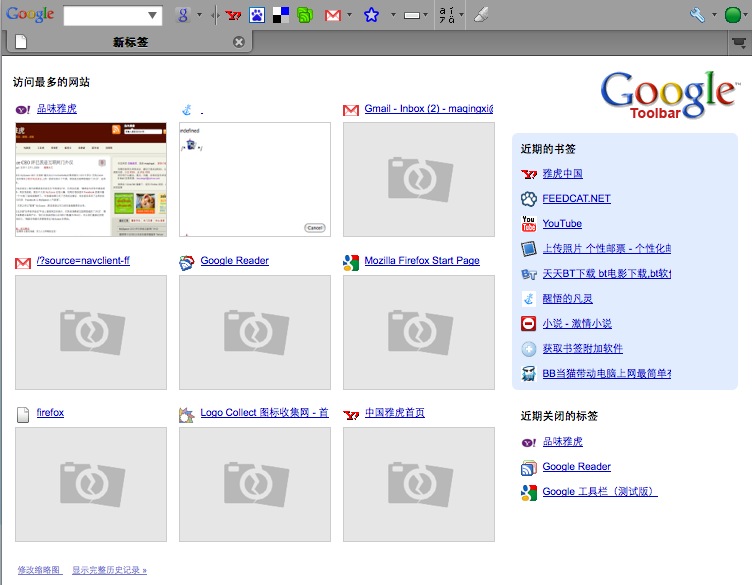Expand the wrench settings dropdown arrow
The width and height of the screenshot is (752, 585).
point(714,15)
